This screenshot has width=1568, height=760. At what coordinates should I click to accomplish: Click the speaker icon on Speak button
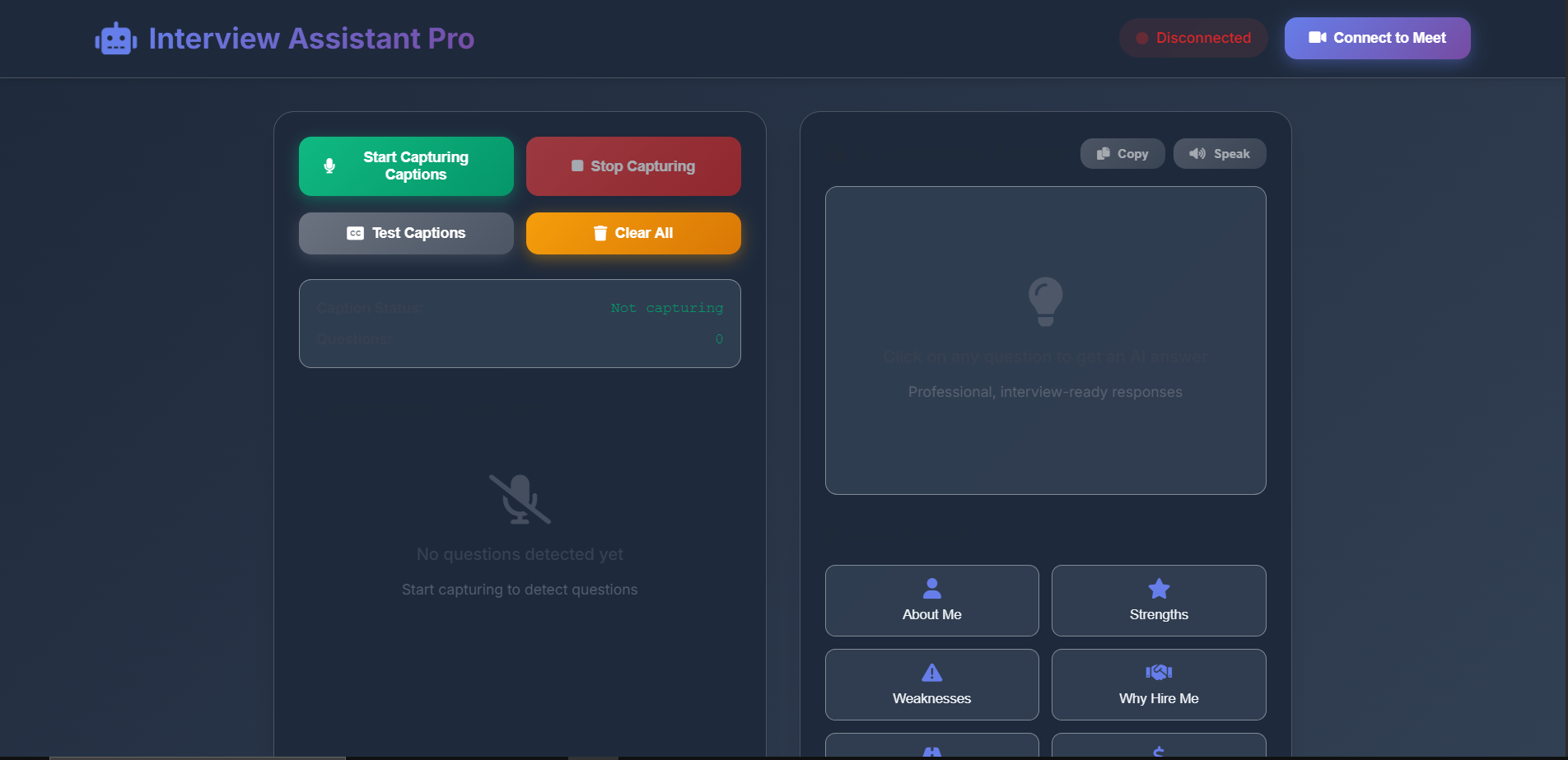point(1197,154)
